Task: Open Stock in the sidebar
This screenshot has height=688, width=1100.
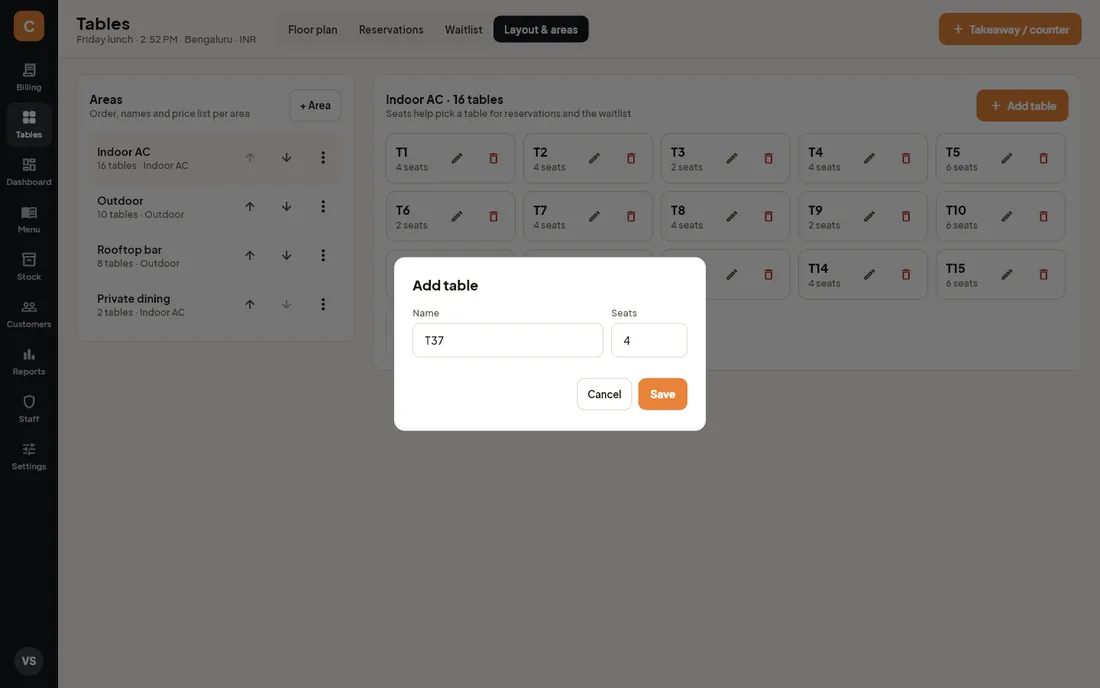Action: pyautogui.click(x=29, y=267)
